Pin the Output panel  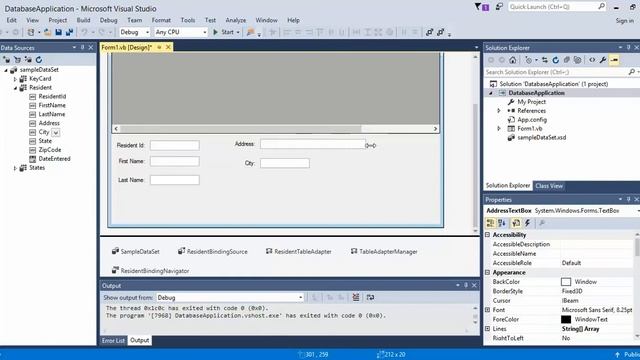click(x=466, y=285)
